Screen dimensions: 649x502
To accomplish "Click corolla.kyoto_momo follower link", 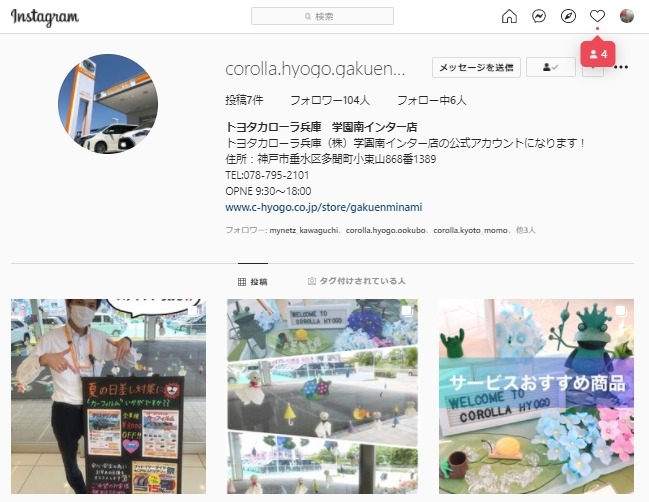I will click(x=470, y=230).
